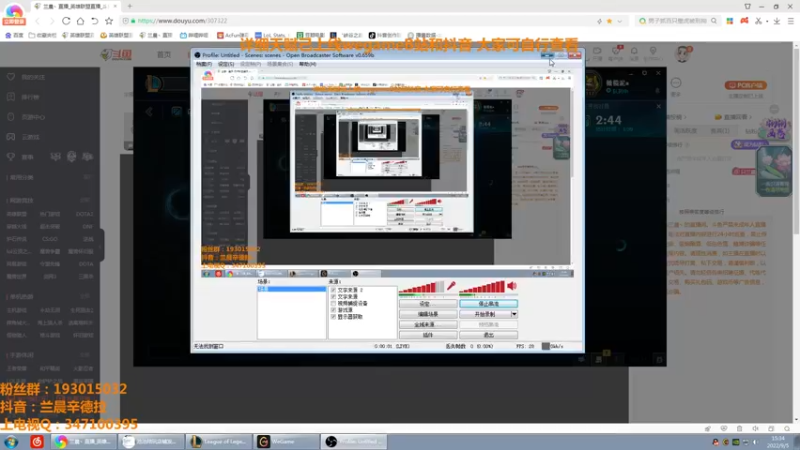Open address bar dropdown chevron
800x450 pixels.
coord(620,21)
